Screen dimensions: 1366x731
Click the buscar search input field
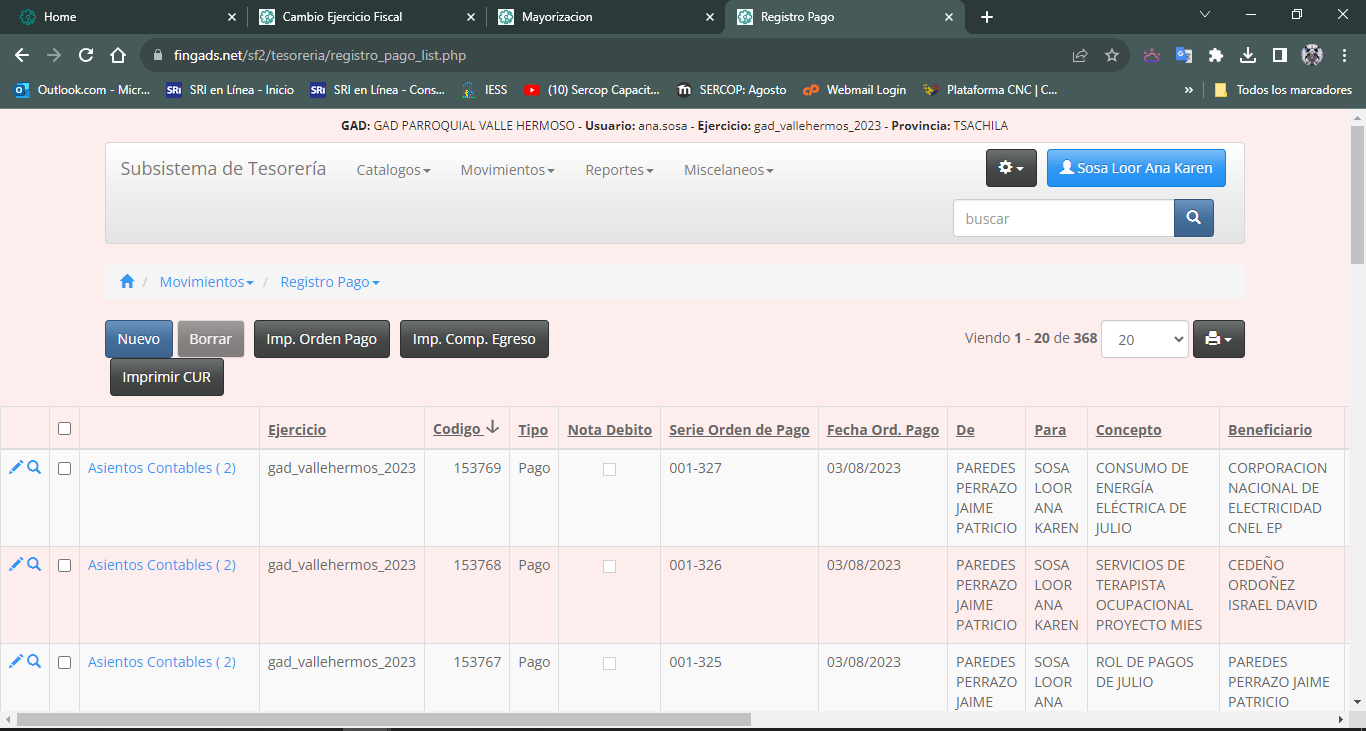[x=1062, y=218]
